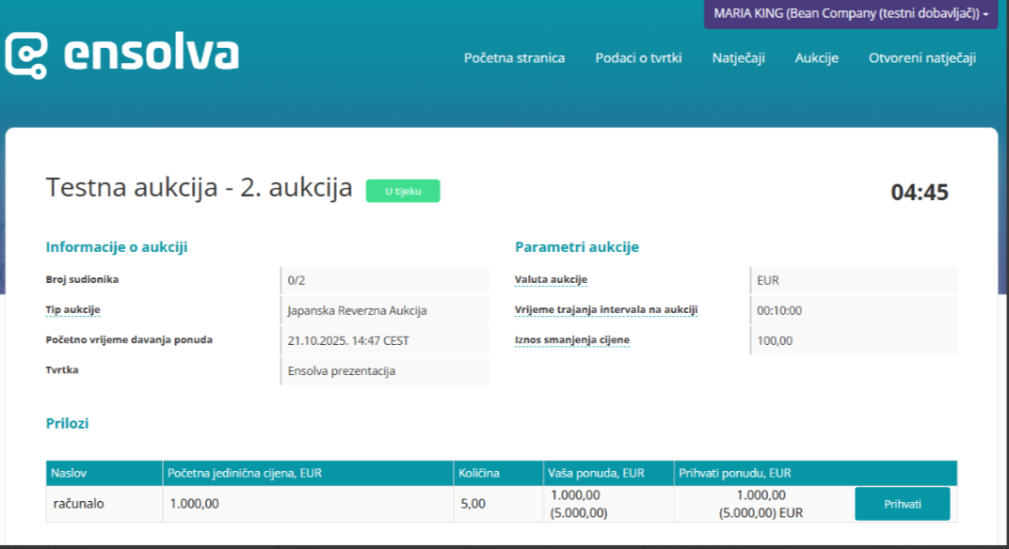Click the U tijeku status badge
This screenshot has height=549, width=1009.
pyautogui.click(x=402, y=191)
